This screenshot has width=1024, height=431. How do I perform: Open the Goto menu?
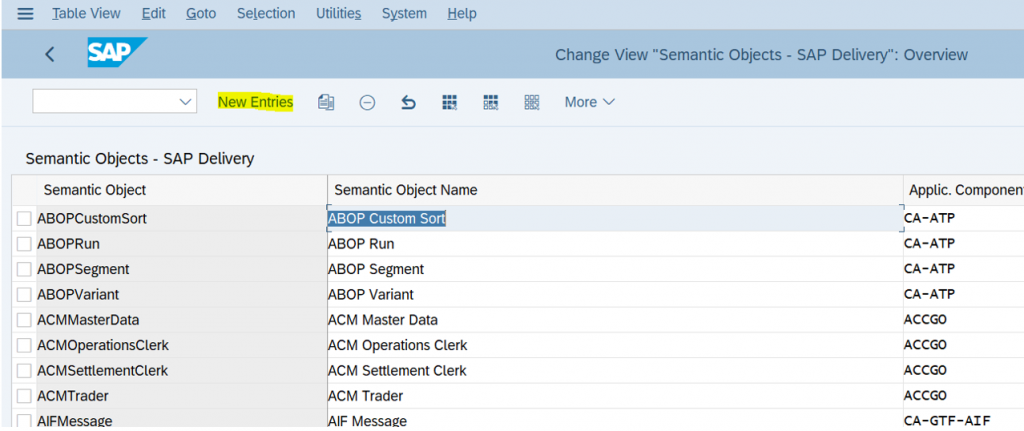[x=201, y=13]
